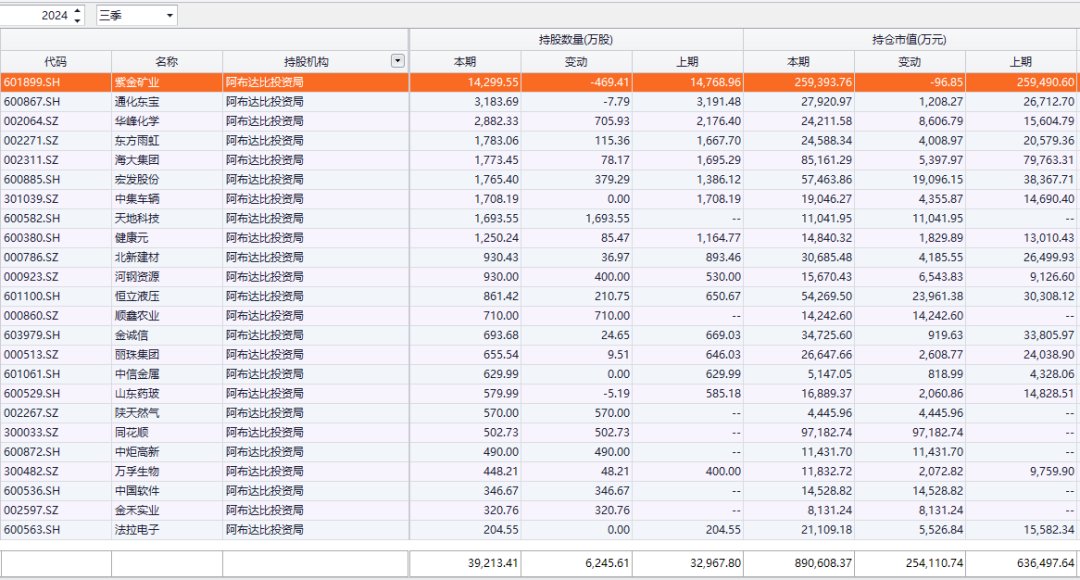Click 本期 header under 持股数量(万股)

465,61
